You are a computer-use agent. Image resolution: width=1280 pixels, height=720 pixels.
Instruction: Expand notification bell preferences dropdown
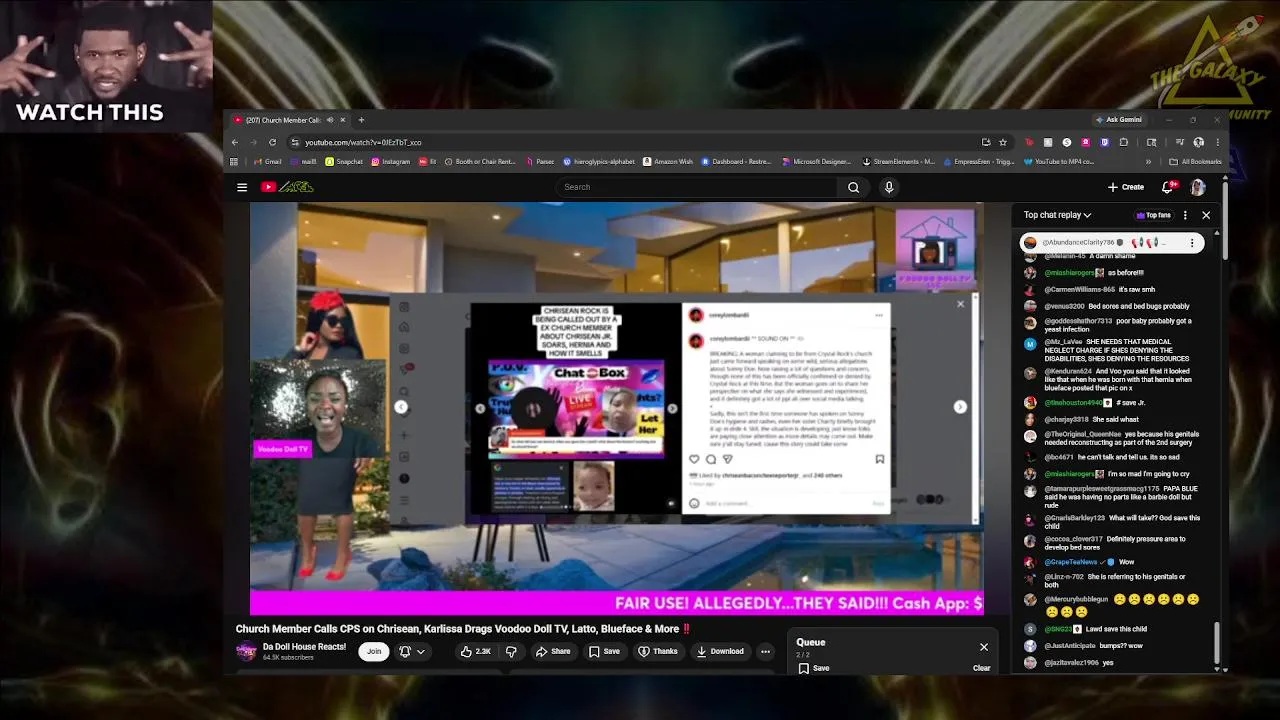coord(421,651)
